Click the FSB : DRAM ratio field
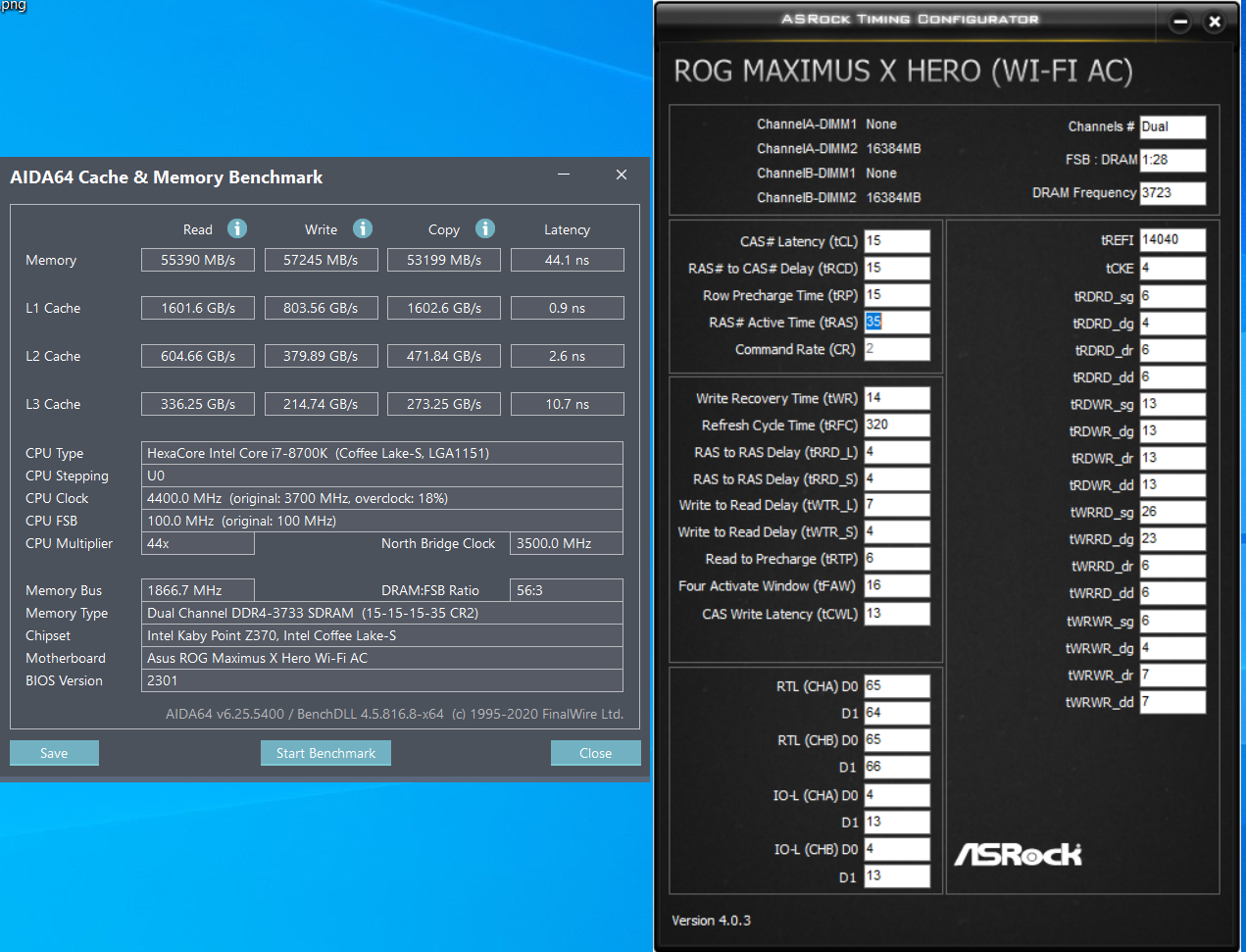The height and width of the screenshot is (952, 1246). (1172, 160)
